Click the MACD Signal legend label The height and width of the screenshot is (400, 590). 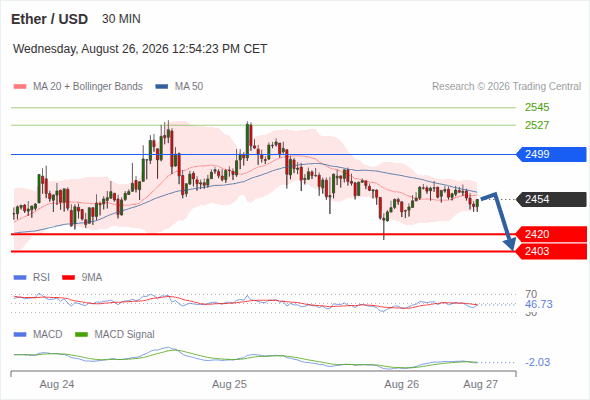pos(125,334)
